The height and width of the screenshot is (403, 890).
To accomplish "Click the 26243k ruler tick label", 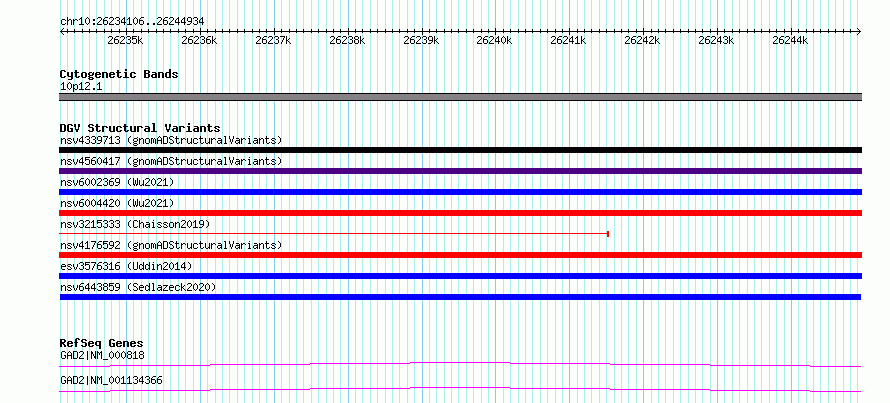I will pos(716,40).
